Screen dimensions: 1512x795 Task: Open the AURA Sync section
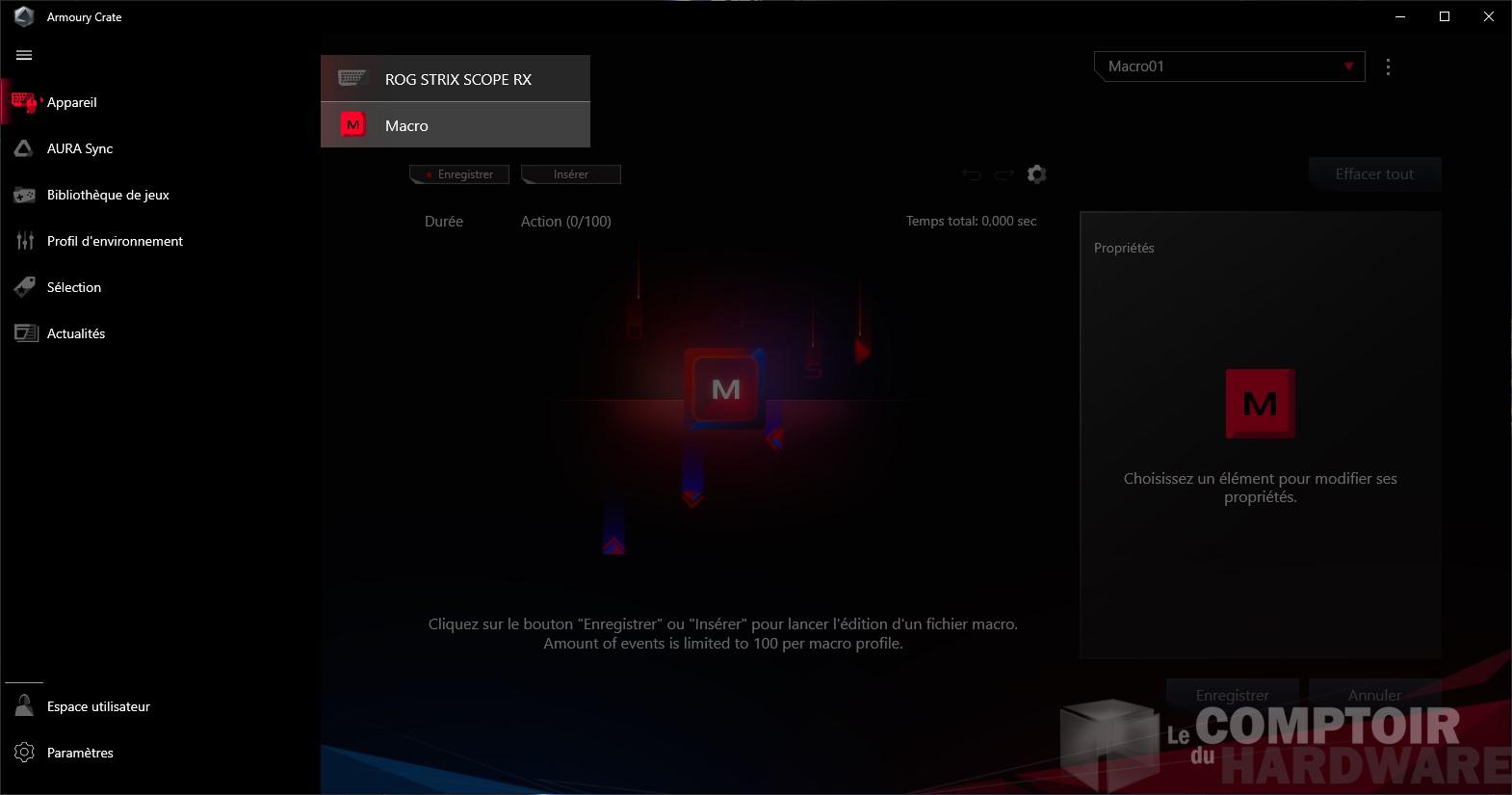coord(80,148)
